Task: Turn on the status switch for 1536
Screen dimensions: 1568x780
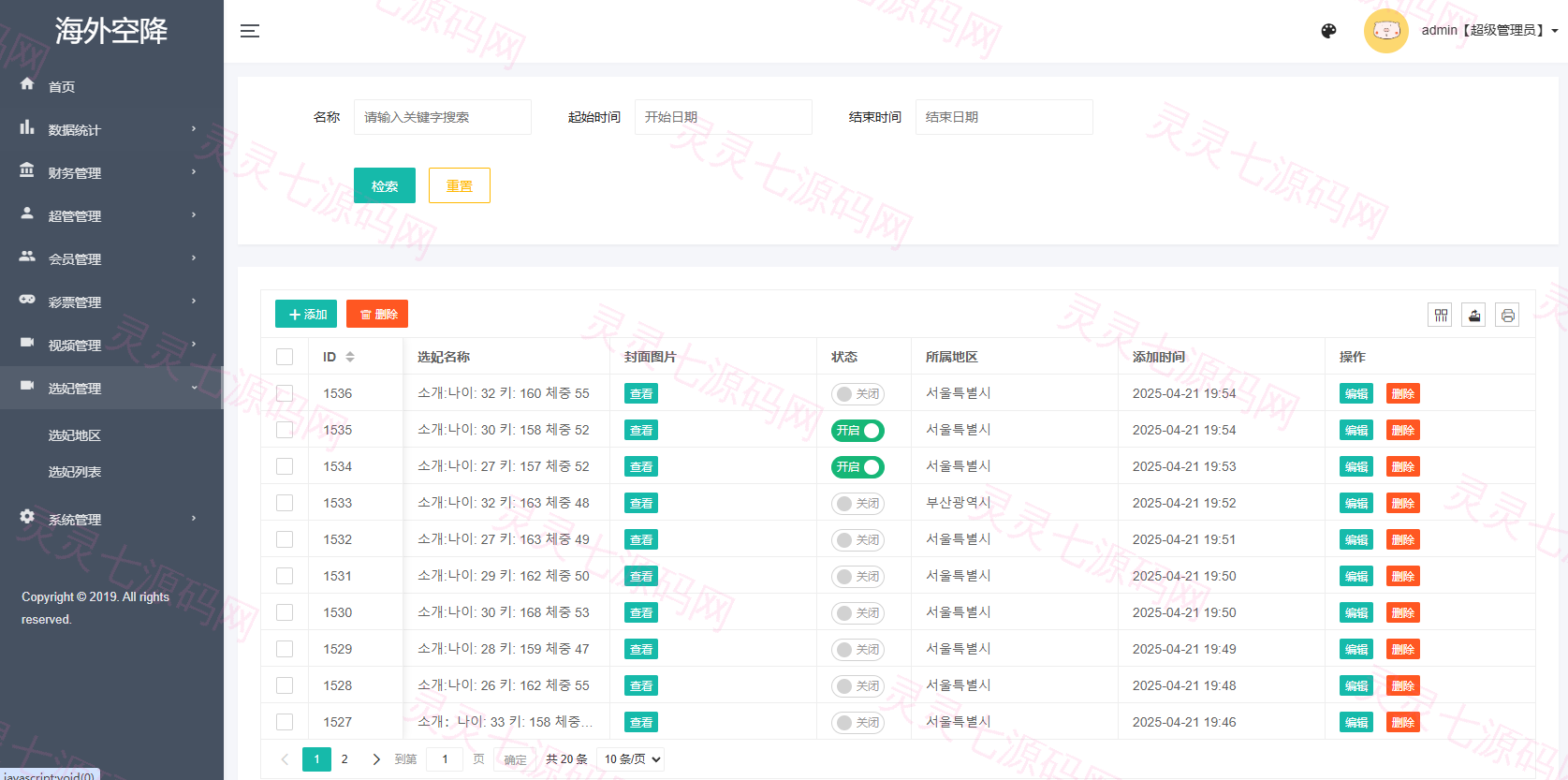Action: [x=857, y=394]
